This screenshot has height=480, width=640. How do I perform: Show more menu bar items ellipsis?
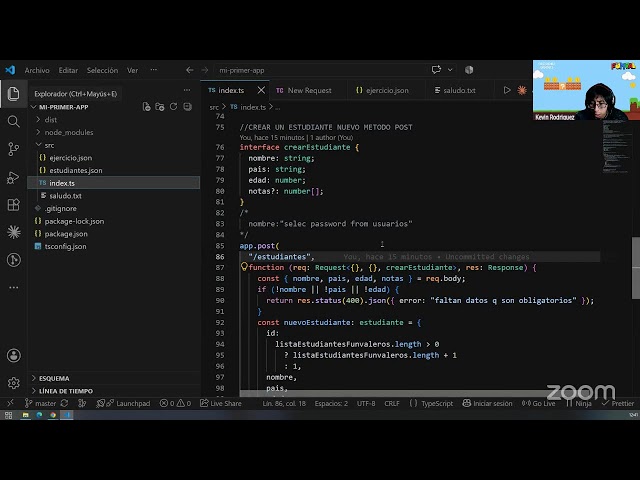(153, 70)
